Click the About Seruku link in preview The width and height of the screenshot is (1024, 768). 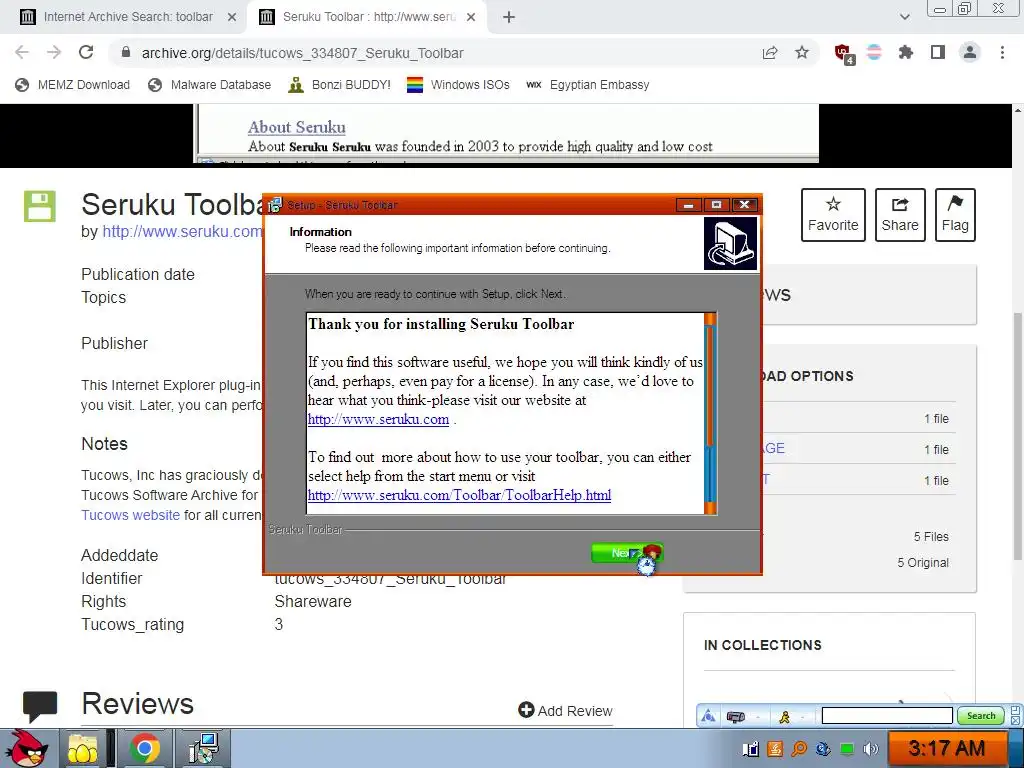point(296,127)
